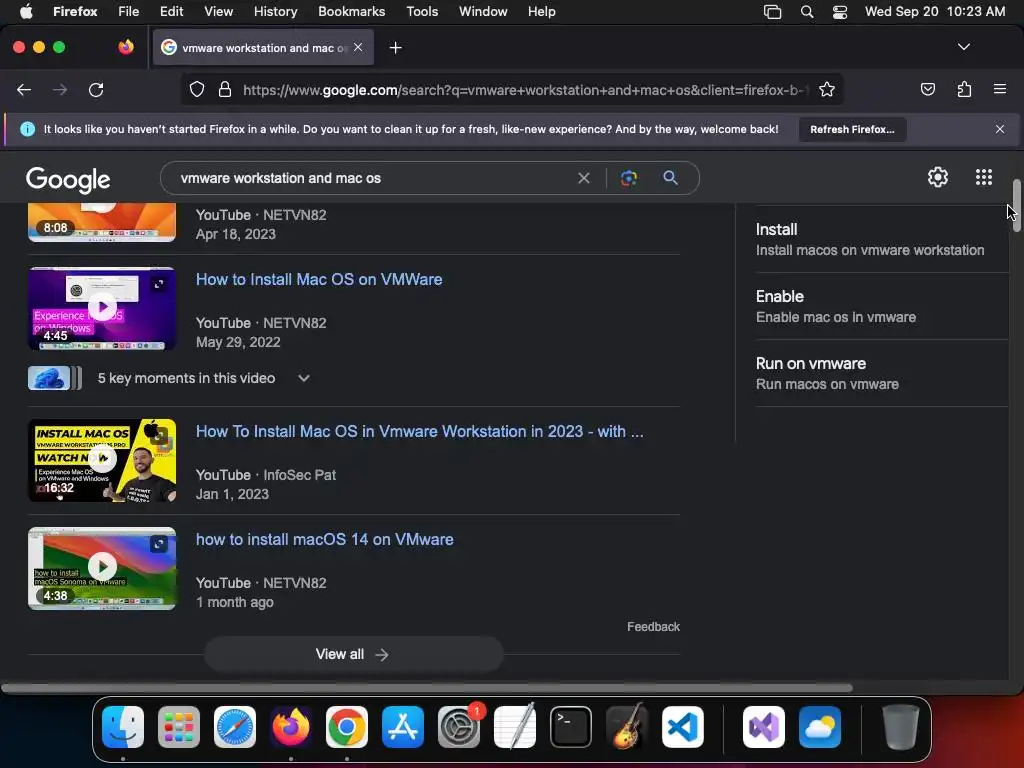Launch Terminal from the dock
The height and width of the screenshot is (768, 1024).
[x=571, y=727]
